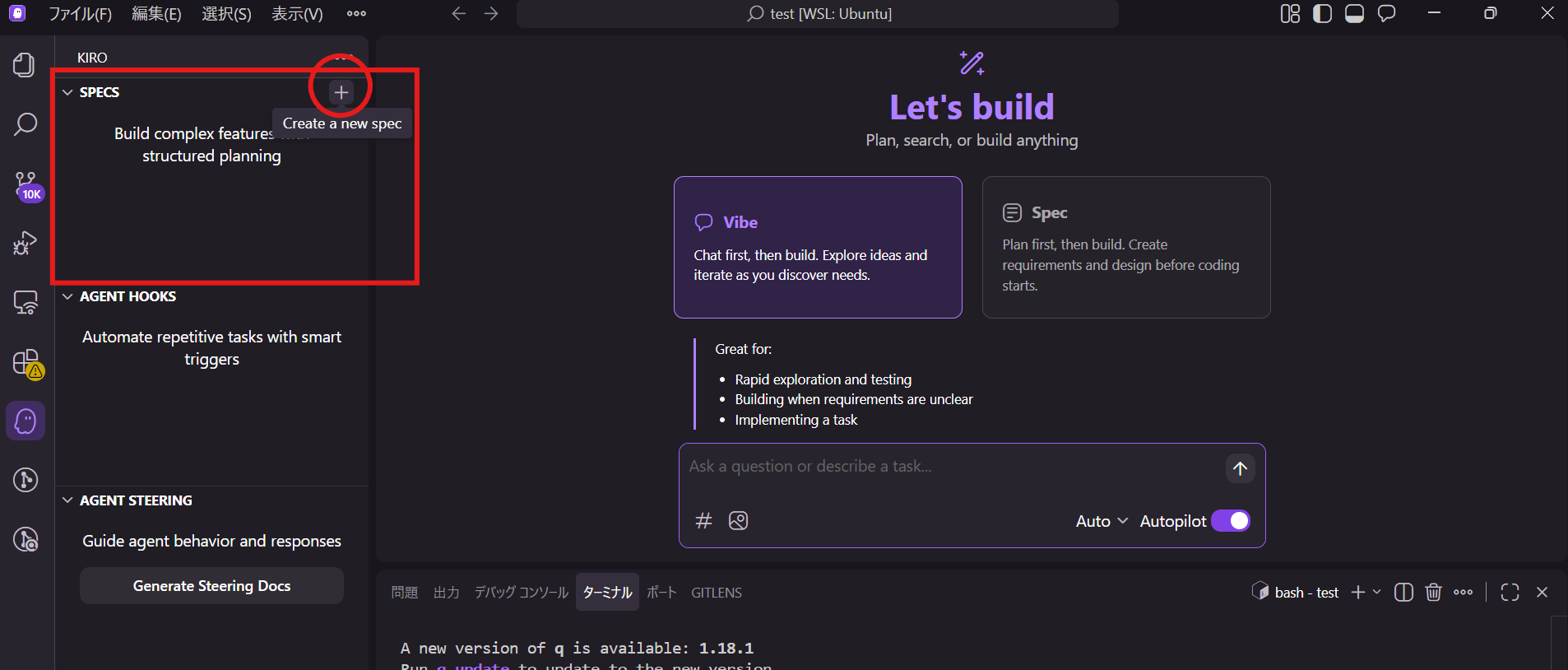Screen dimensions: 1568x670
Task: Click the plus icon to create new spec
Action: pos(341,92)
